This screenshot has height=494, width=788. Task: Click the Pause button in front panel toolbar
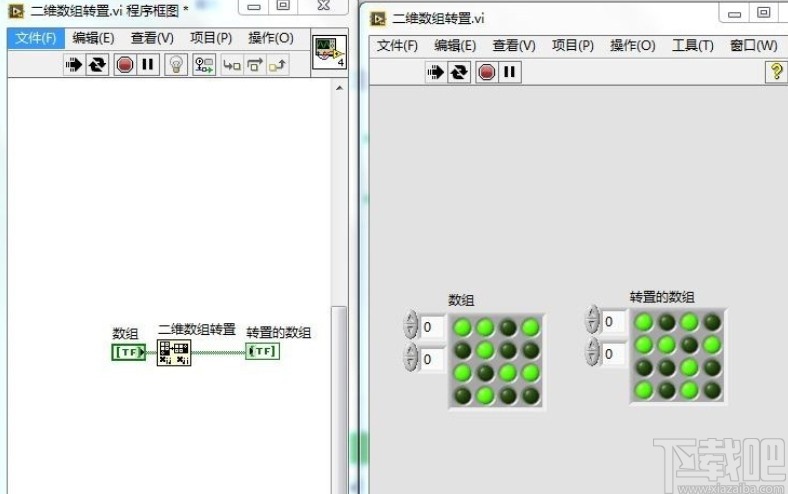pos(510,72)
